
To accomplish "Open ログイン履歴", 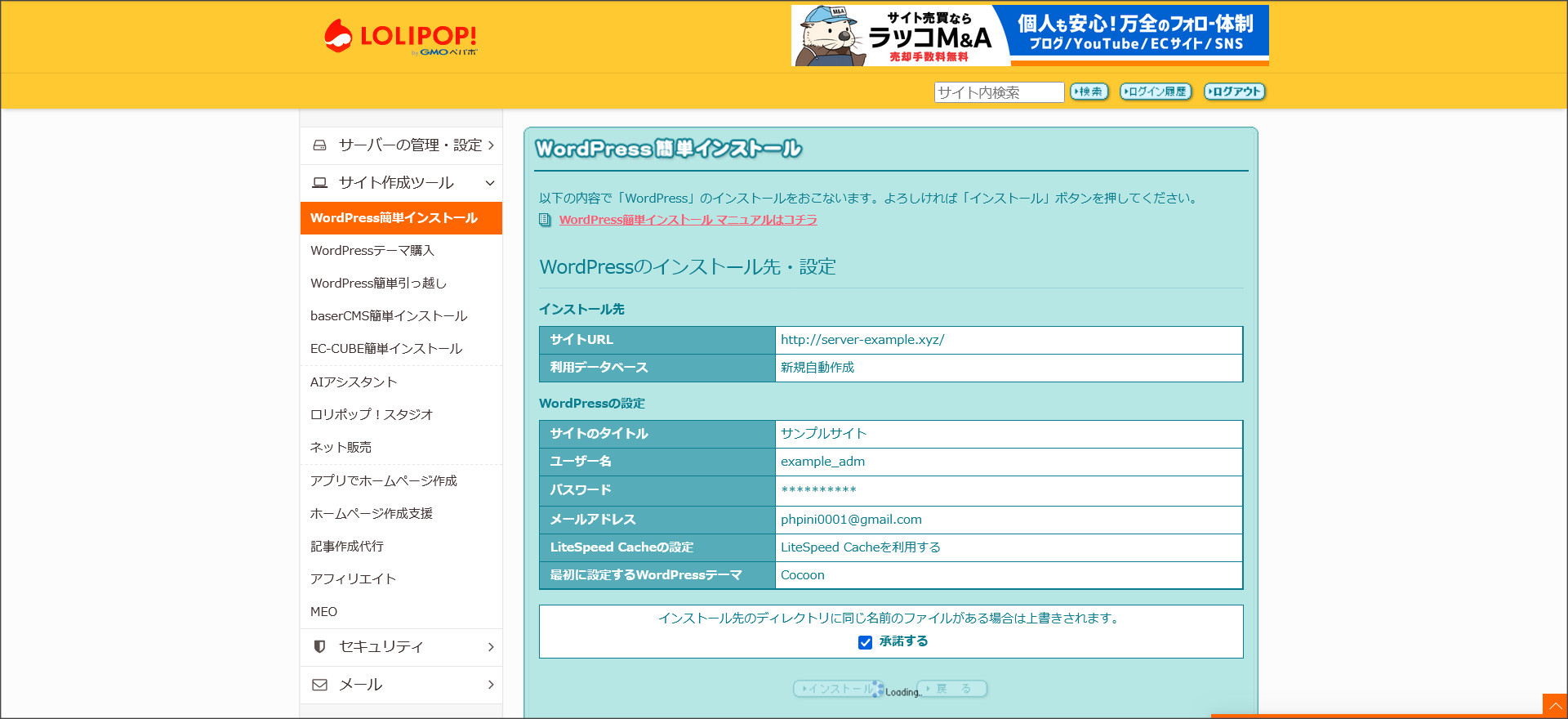I will pos(1156,92).
